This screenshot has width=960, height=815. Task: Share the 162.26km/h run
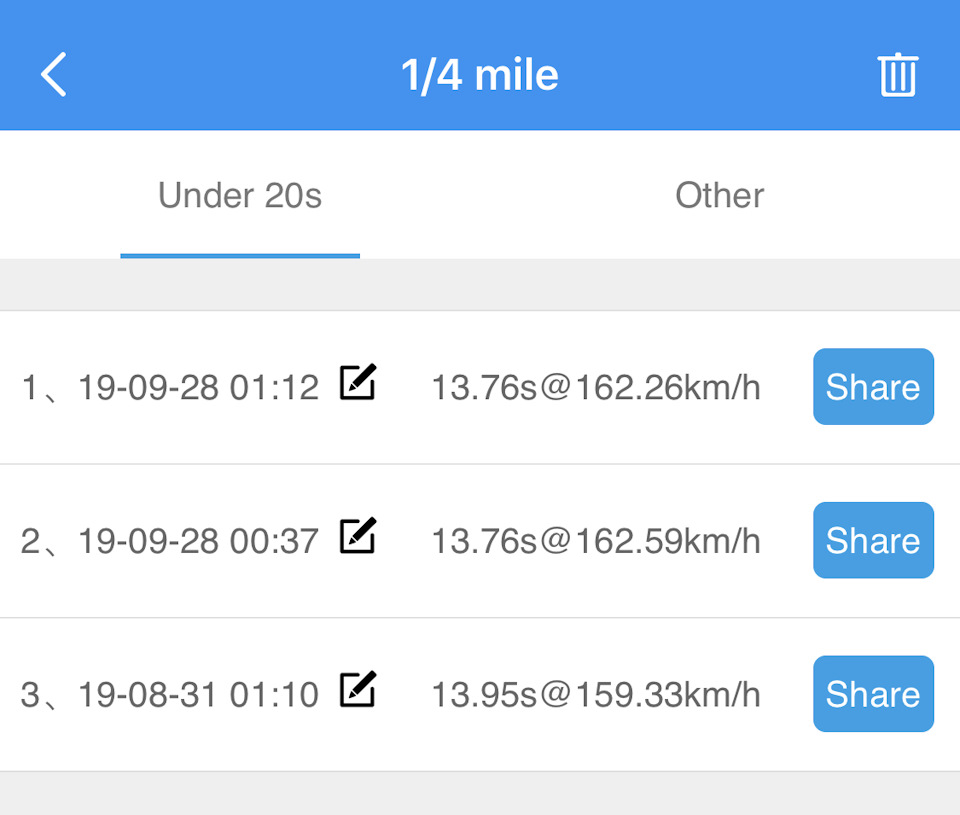pos(873,387)
